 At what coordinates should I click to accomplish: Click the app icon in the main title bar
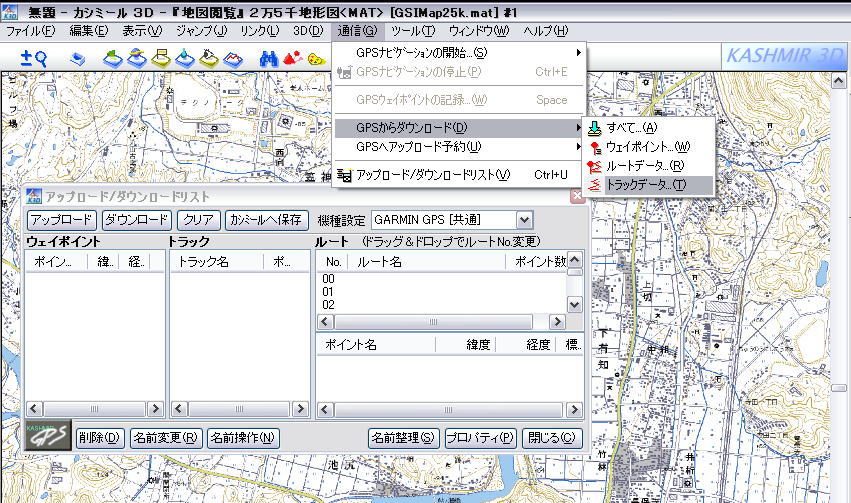(10, 11)
